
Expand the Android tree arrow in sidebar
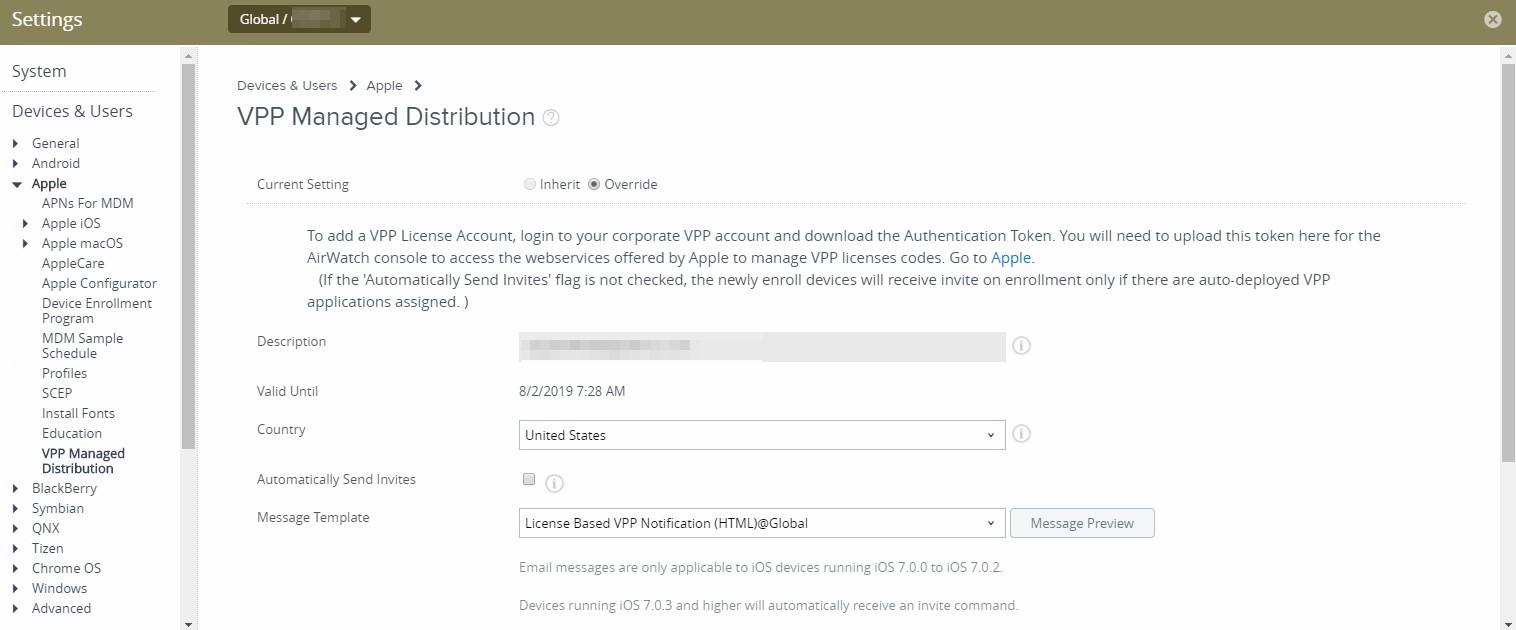click(15, 164)
